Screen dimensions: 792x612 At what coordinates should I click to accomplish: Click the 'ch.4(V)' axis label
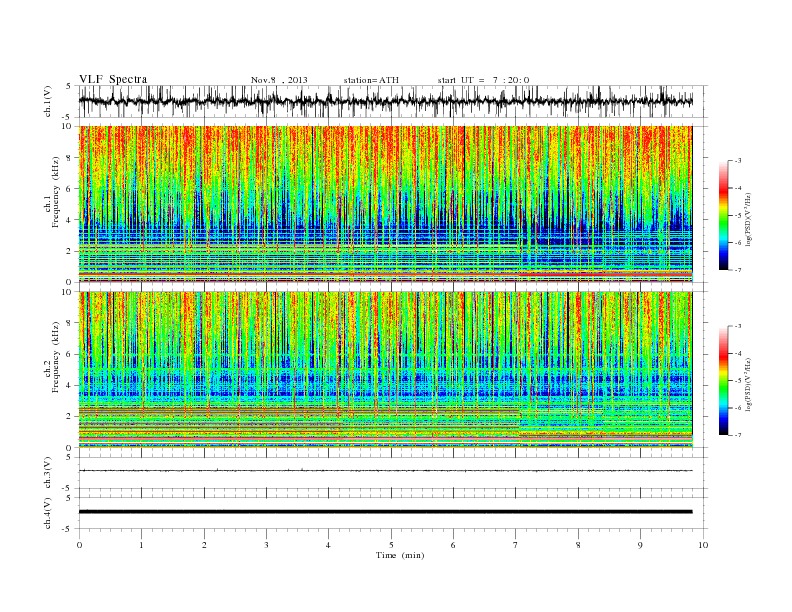click(x=48, y=513)
